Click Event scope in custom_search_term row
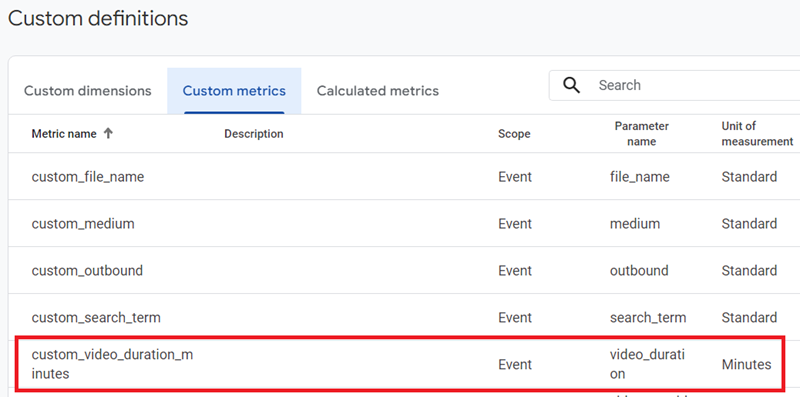The width and height of the screenshot is (800, 397). pyautogui.click(x=515, y=317)
